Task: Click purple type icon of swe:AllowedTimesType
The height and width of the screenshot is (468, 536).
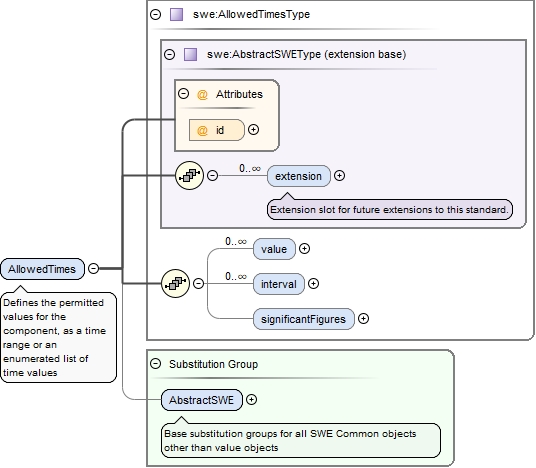Action: [176, 15]
